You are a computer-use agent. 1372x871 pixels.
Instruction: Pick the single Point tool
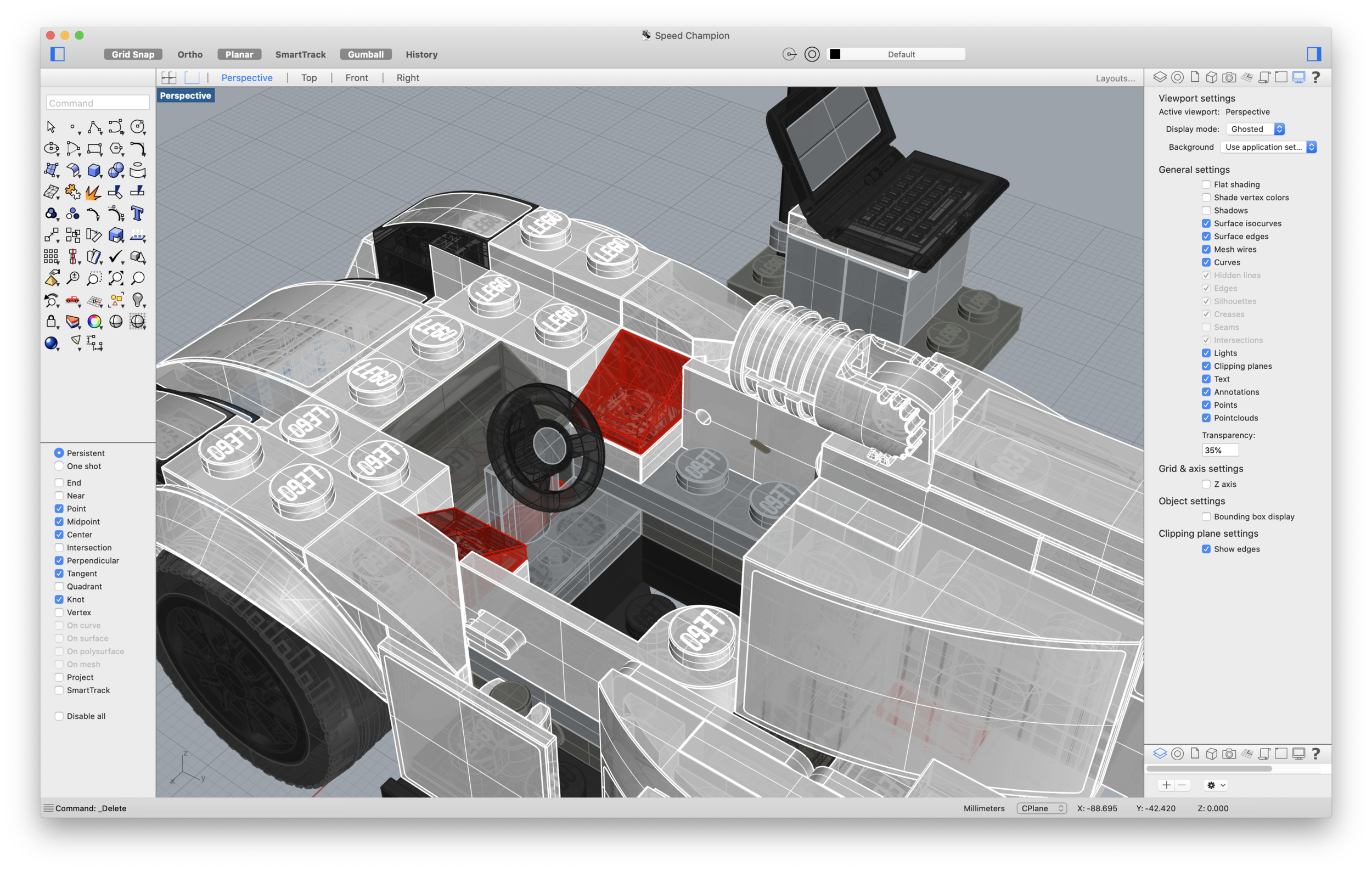(73, 126)
